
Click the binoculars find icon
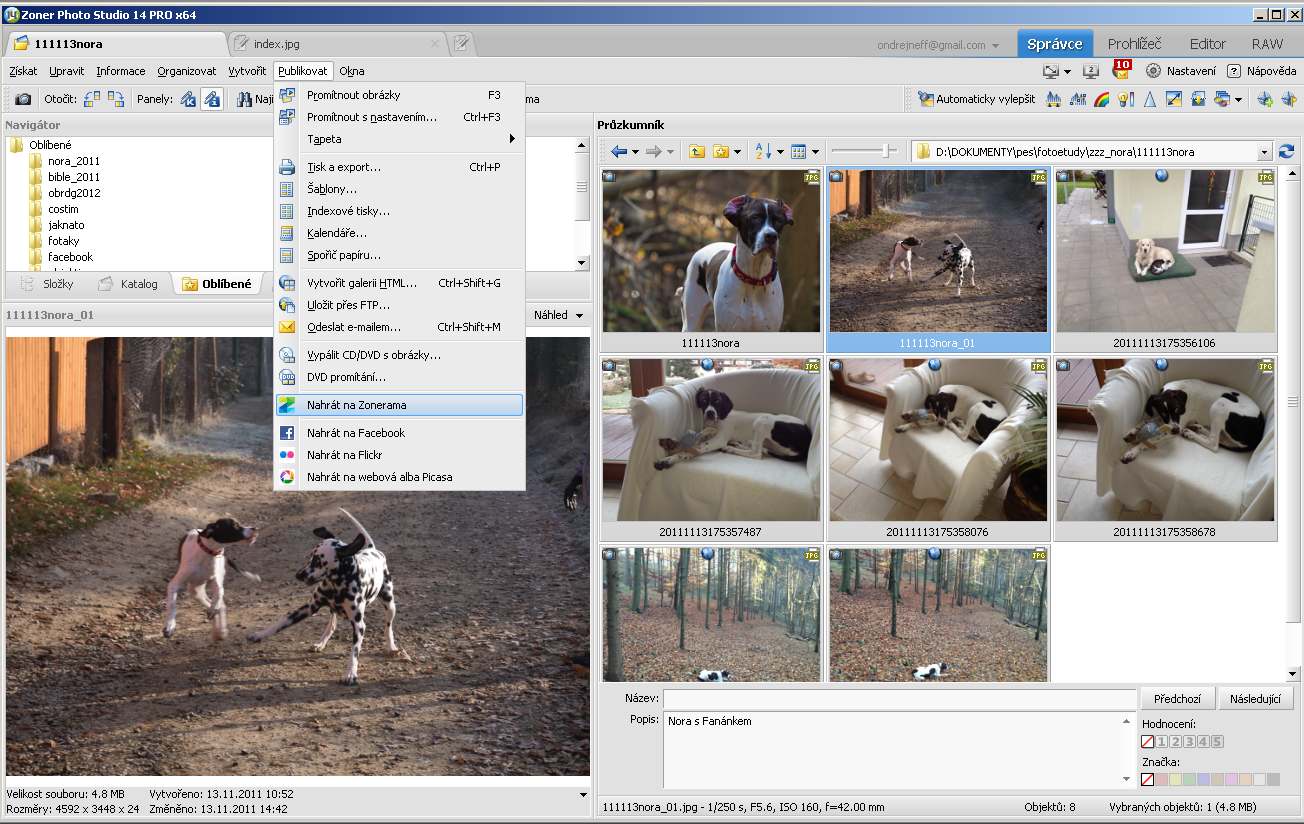point(245,99)
